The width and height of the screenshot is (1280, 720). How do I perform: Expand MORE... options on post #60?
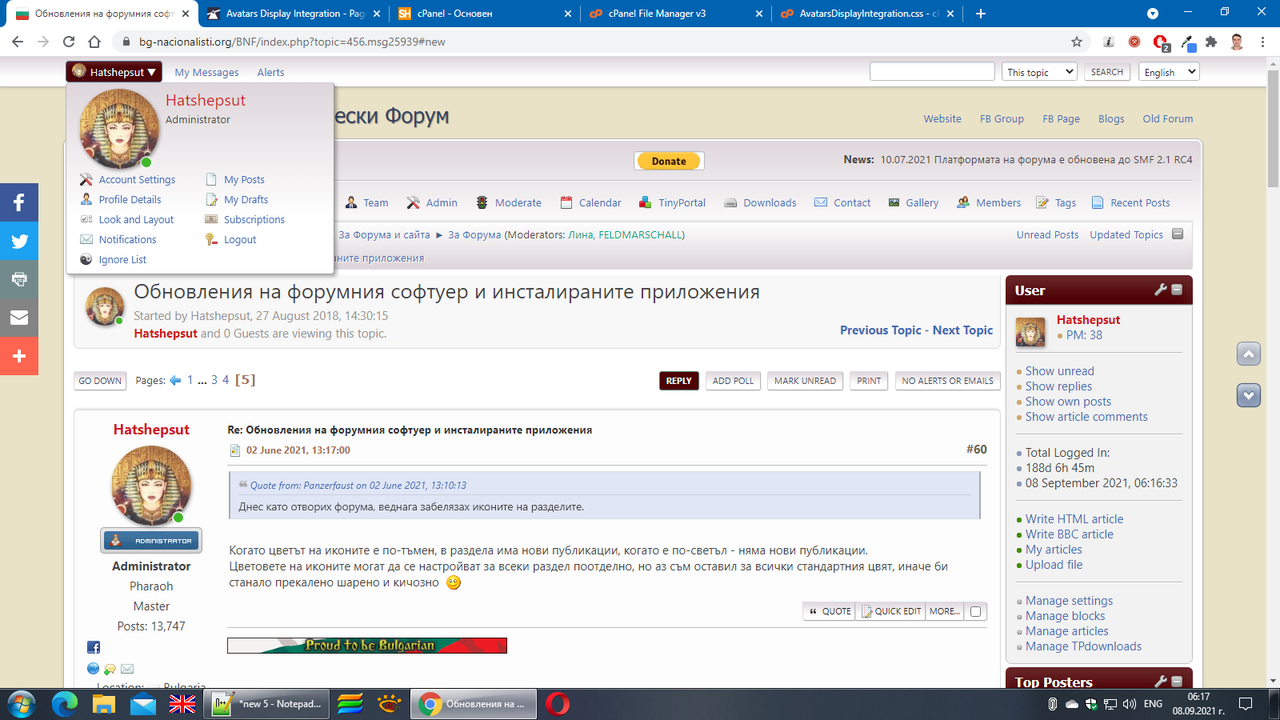(944, 611)
